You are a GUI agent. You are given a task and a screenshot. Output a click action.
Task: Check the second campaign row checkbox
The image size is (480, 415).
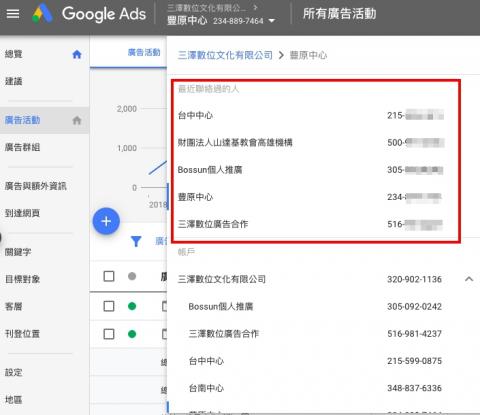click(x=109, y=334)
